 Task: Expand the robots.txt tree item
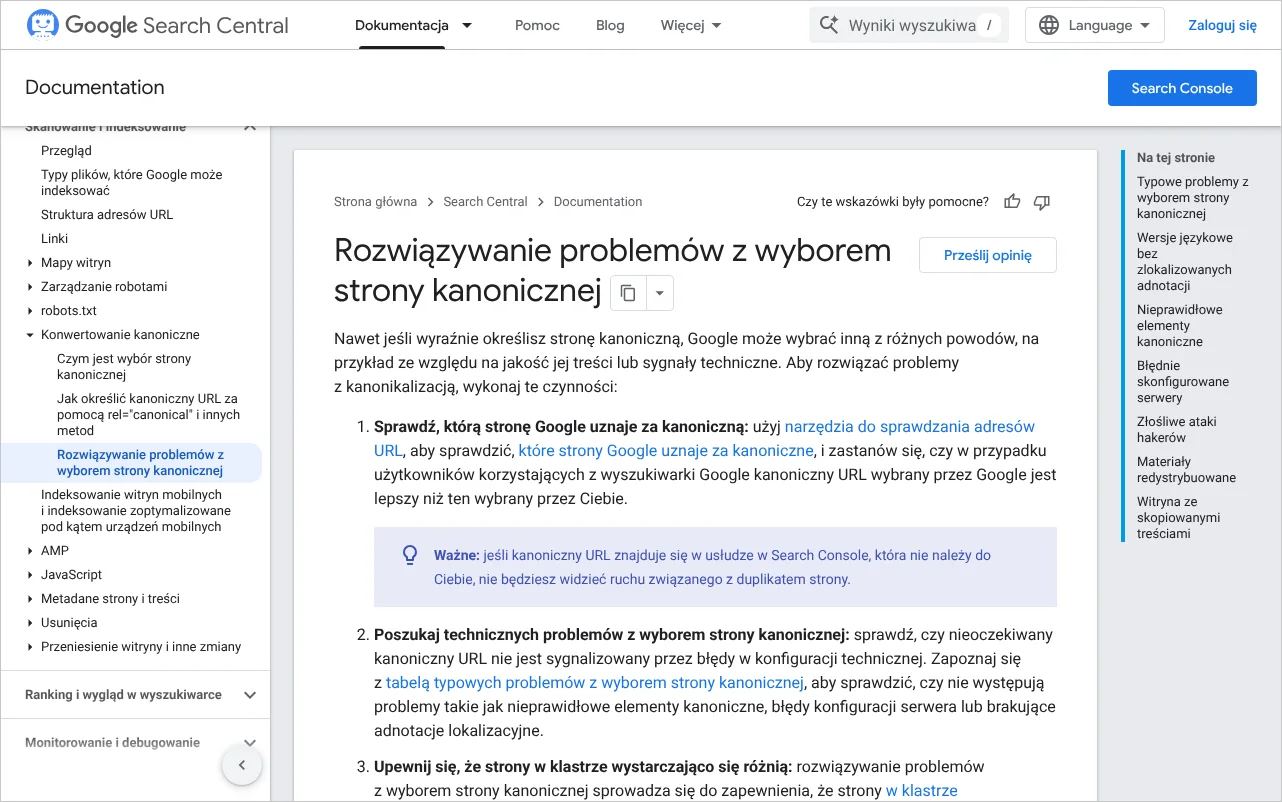click(x=30, y=311)
